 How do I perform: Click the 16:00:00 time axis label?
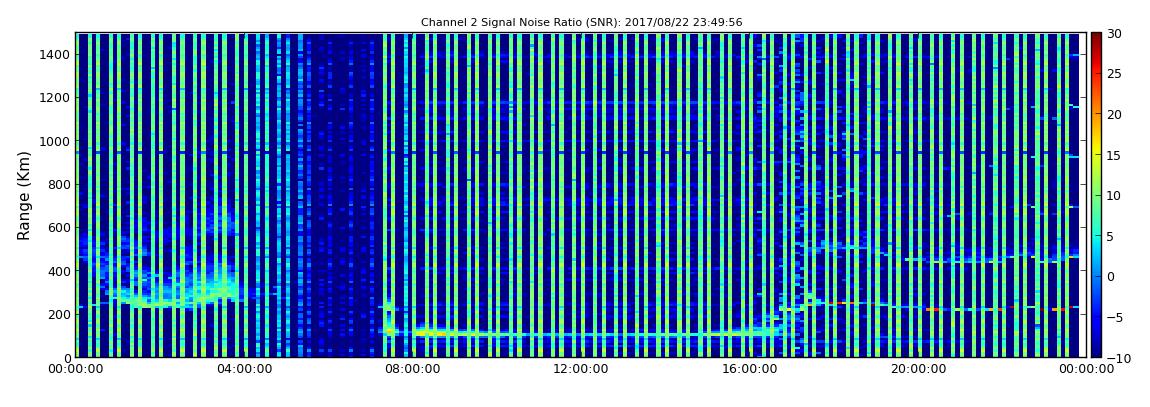[750, 370]
